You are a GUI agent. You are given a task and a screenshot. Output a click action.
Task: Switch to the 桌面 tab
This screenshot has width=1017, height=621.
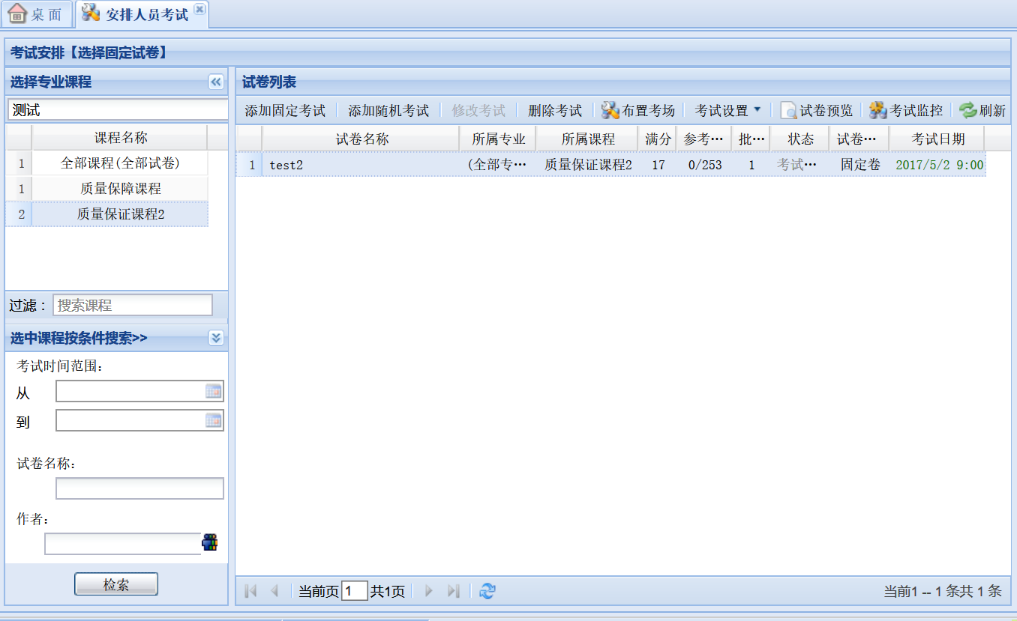coord(36,14)
